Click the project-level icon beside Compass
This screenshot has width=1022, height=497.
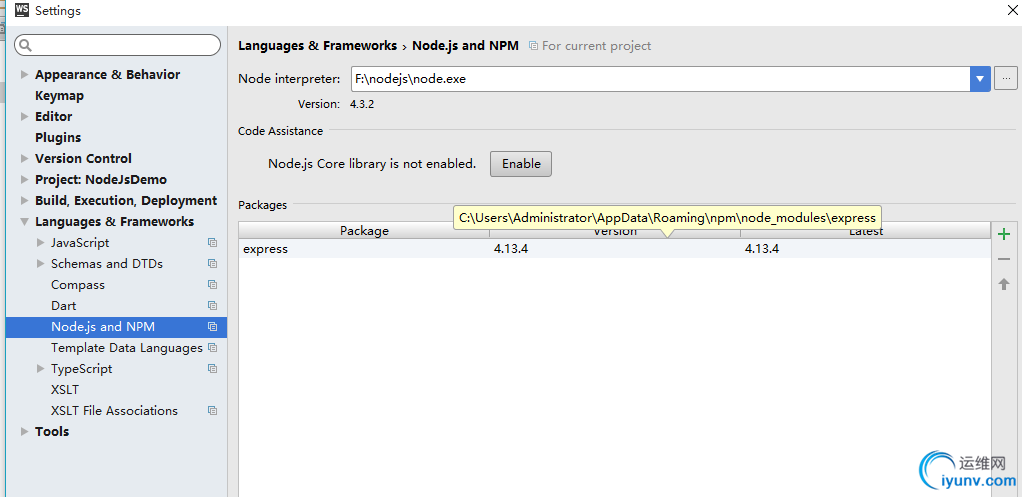[212, 285]
